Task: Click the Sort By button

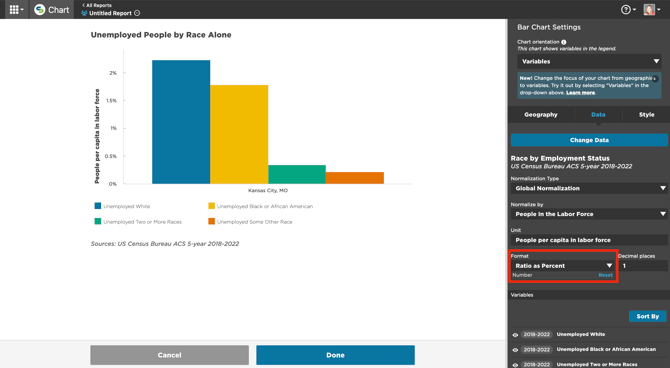Action: [x=647, y=316]
